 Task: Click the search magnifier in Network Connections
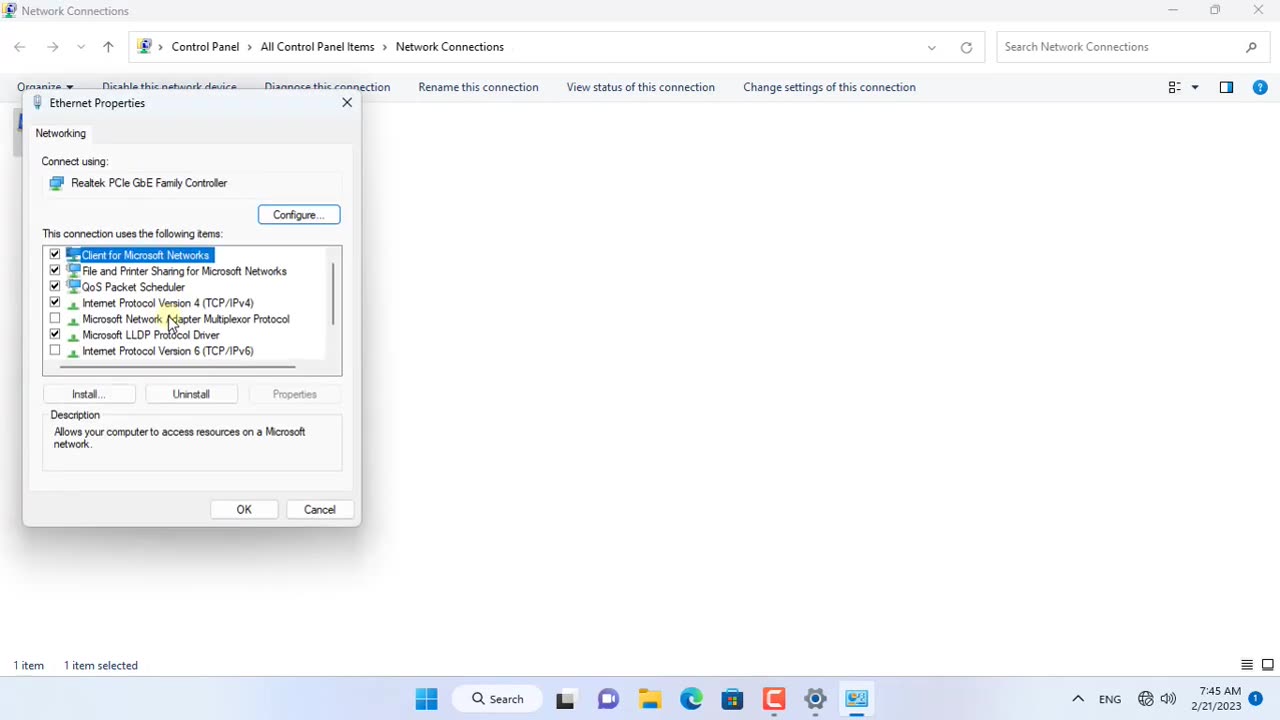click(x=1251, y=47)
